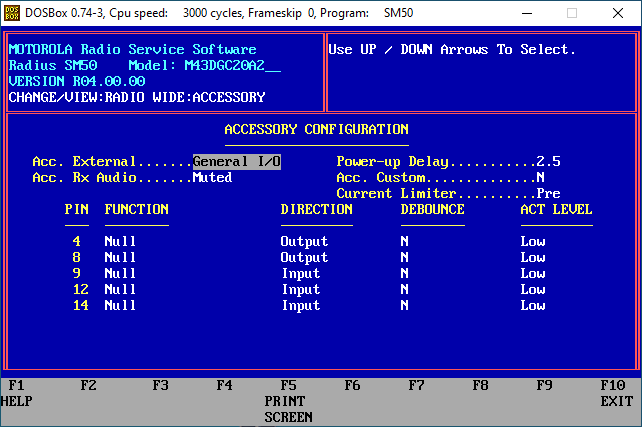Select pin 9 debounce N value
The image size is (642, 427).
tap(404, 273)
